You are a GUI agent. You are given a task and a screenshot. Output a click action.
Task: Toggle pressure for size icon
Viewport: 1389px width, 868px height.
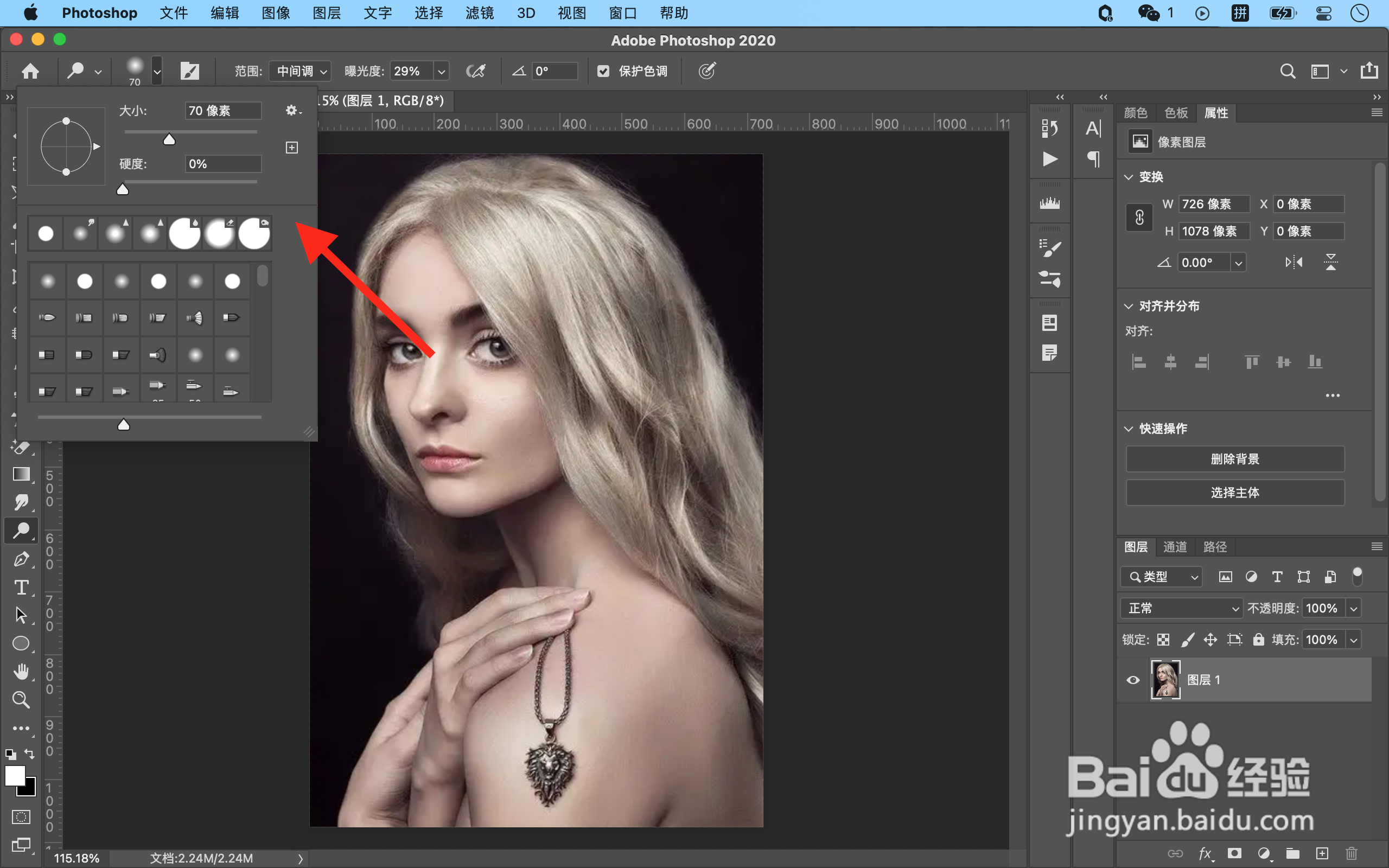[707, 71]
